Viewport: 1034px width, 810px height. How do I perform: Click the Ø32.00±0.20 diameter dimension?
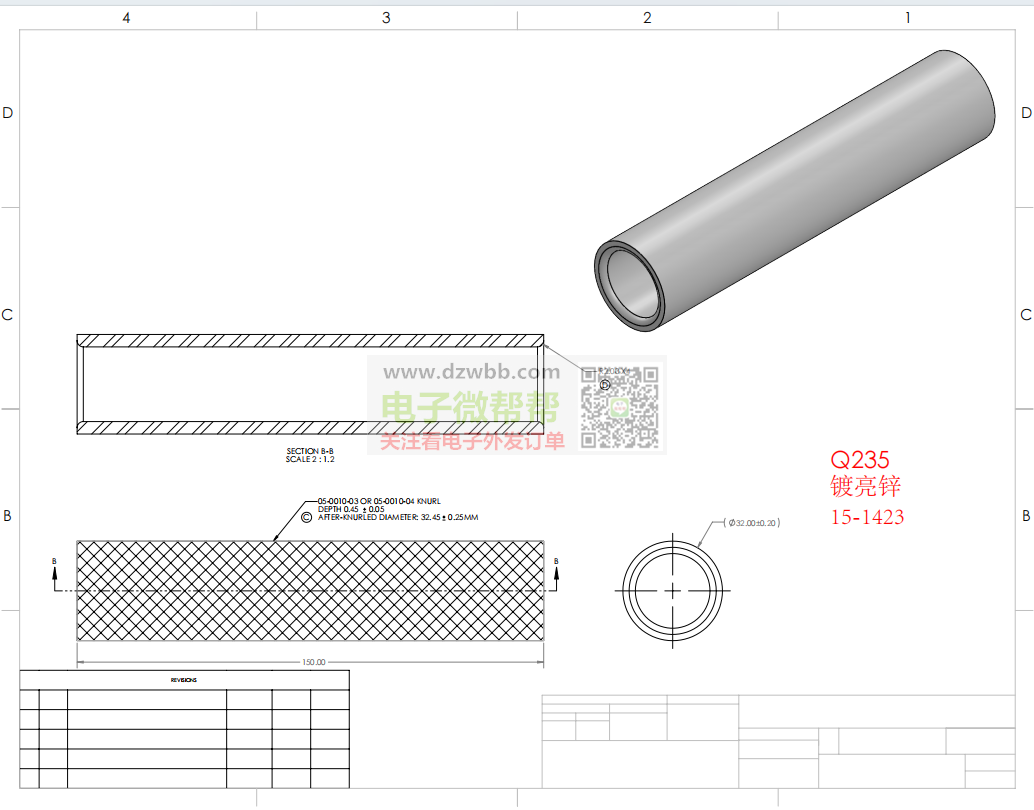click(752, 523)
